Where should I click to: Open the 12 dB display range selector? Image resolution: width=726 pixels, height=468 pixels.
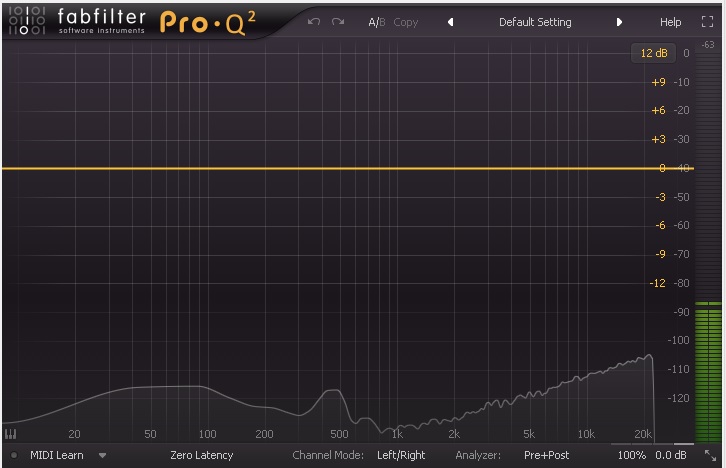click(x=654, y=53)
